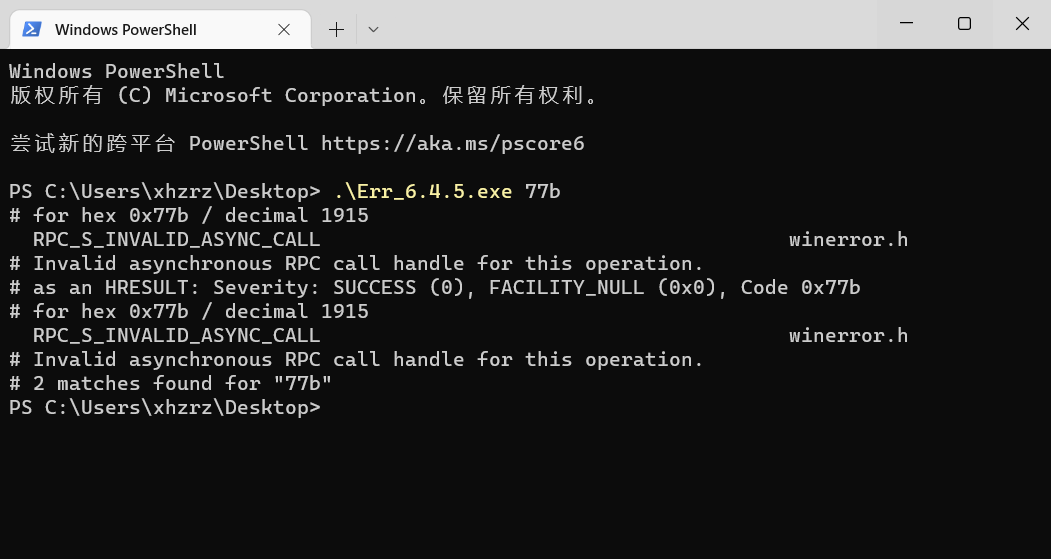This screenshot has height=559, width=1051.
Task: Click the 'Windows PowerShell' header line in terminal
Action: point(117,71)
